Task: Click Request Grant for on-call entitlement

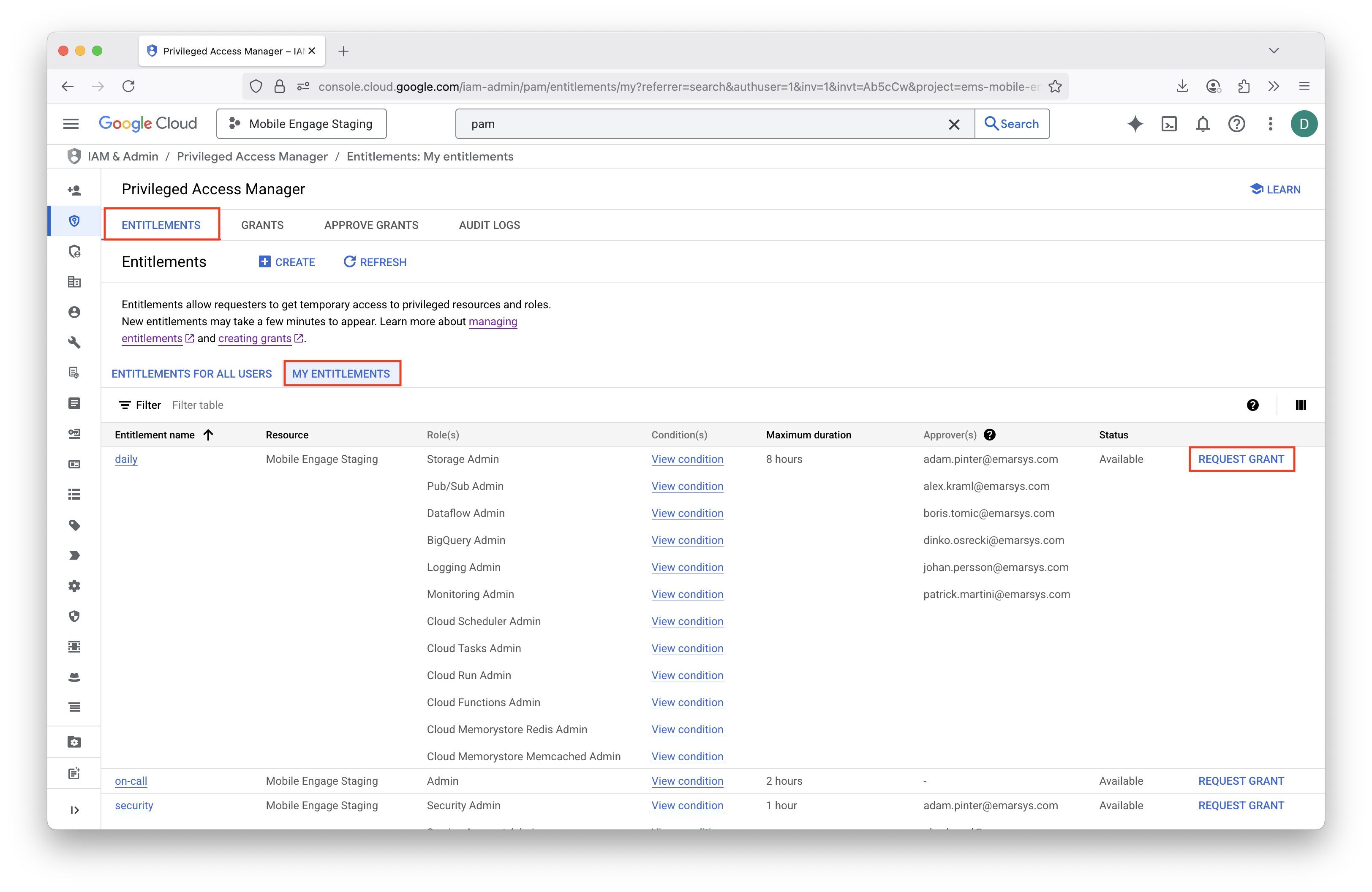Action: (1241, 781)
